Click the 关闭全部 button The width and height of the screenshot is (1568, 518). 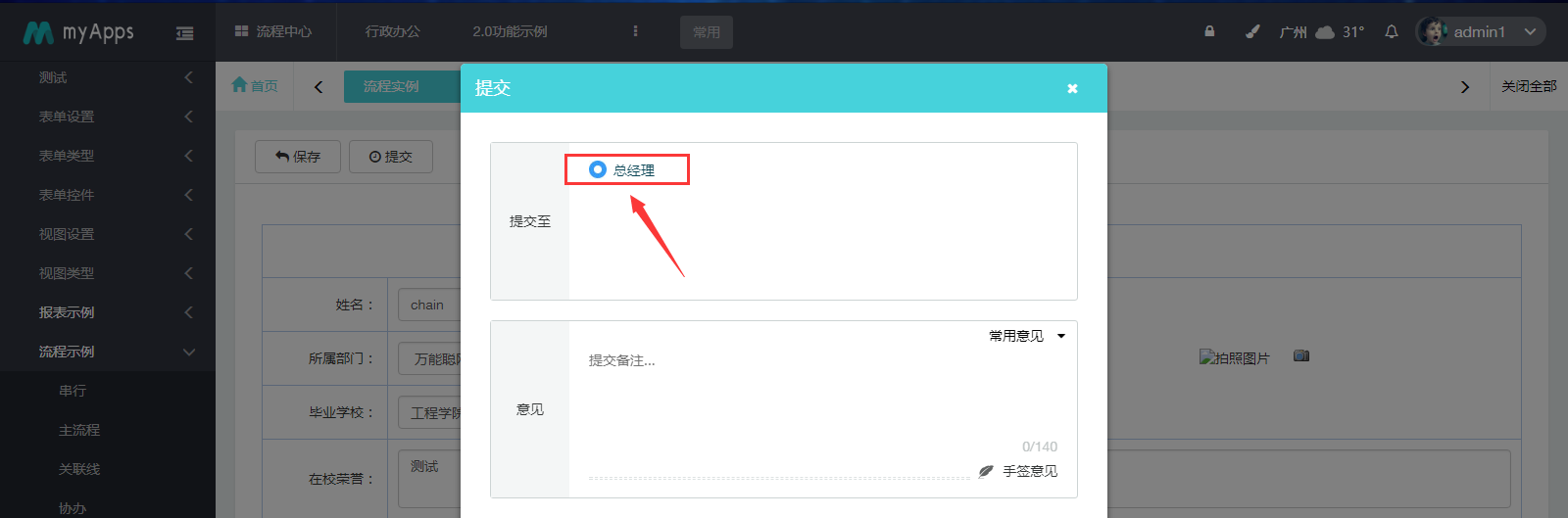pyautogui.click(x=1529, y=86)
